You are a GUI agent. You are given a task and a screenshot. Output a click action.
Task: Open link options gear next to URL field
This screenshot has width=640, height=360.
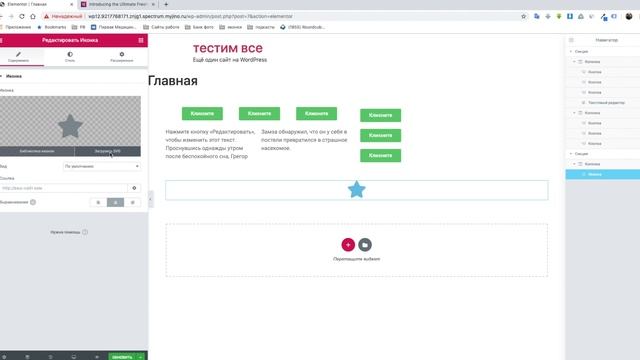(x=134, y=188)
